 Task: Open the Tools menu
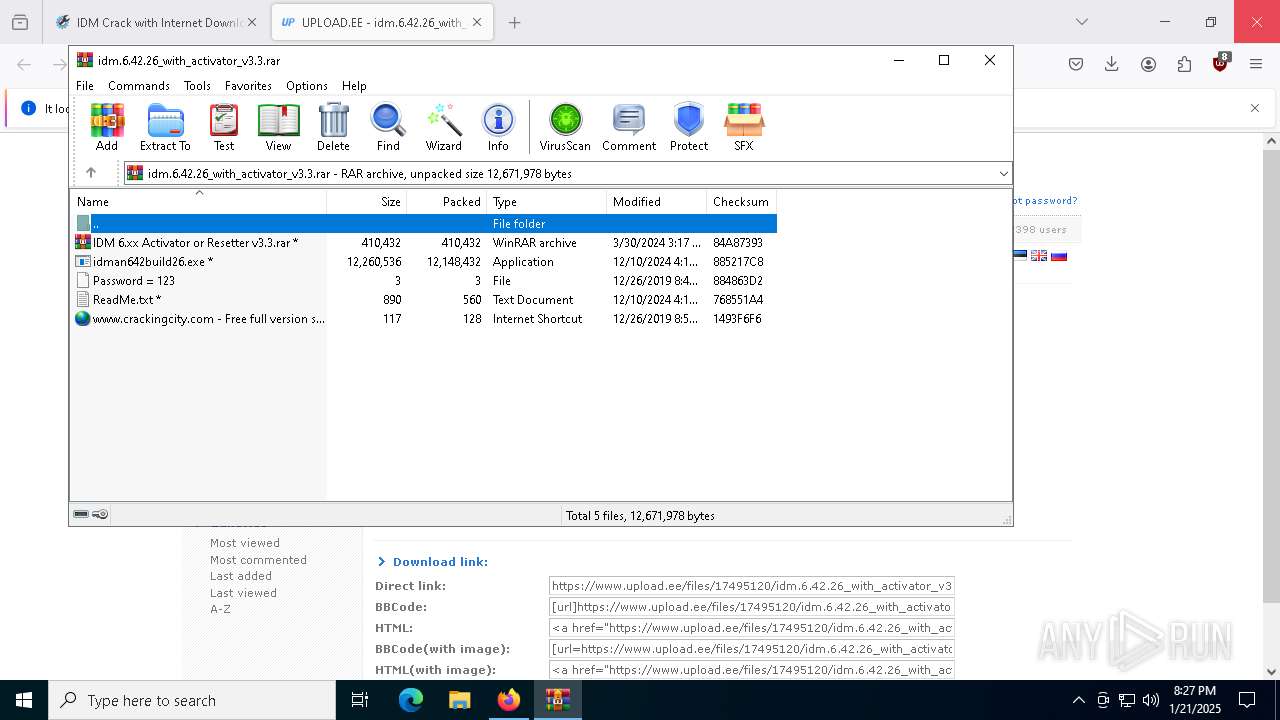coord(197,86)
